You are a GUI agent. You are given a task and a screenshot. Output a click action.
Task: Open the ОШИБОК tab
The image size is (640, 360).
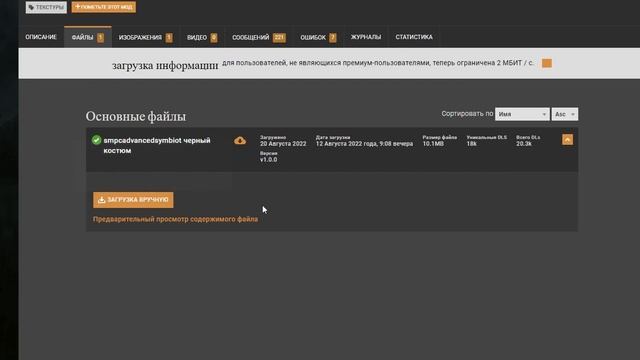(318, 38)
